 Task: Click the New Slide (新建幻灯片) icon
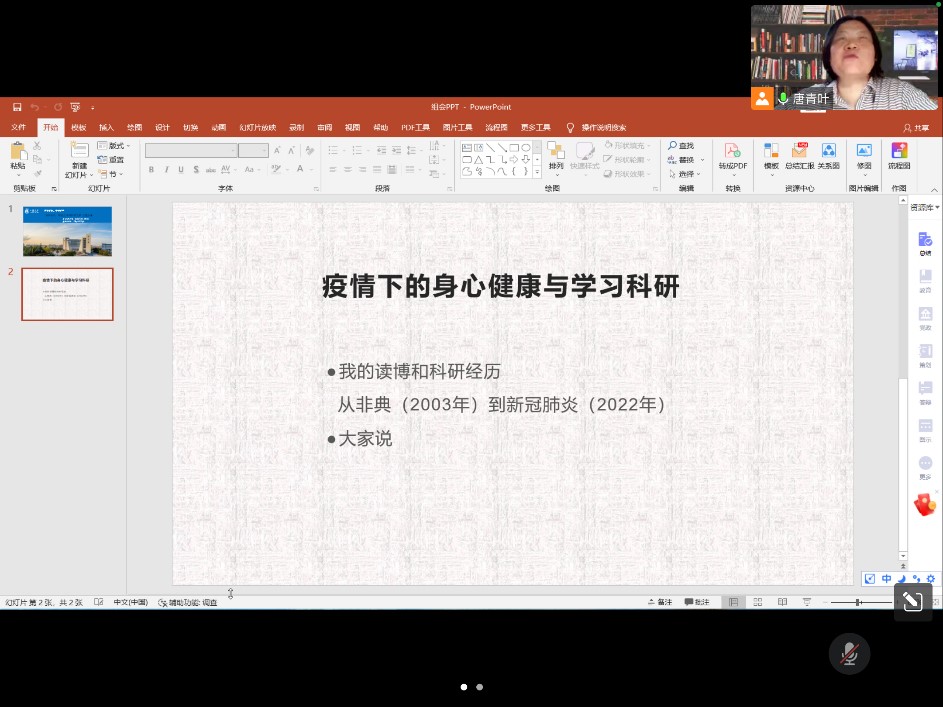coord(79,151)
